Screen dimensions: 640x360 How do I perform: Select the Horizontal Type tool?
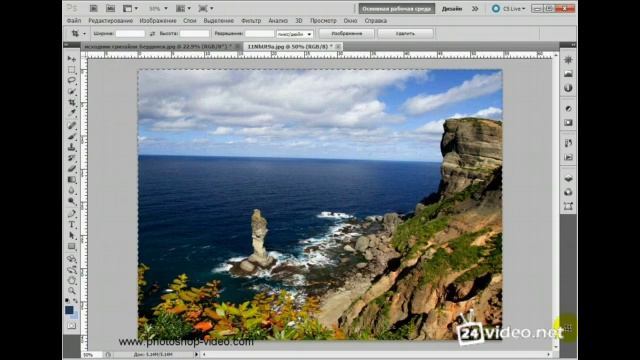click(x=72, y=224)
